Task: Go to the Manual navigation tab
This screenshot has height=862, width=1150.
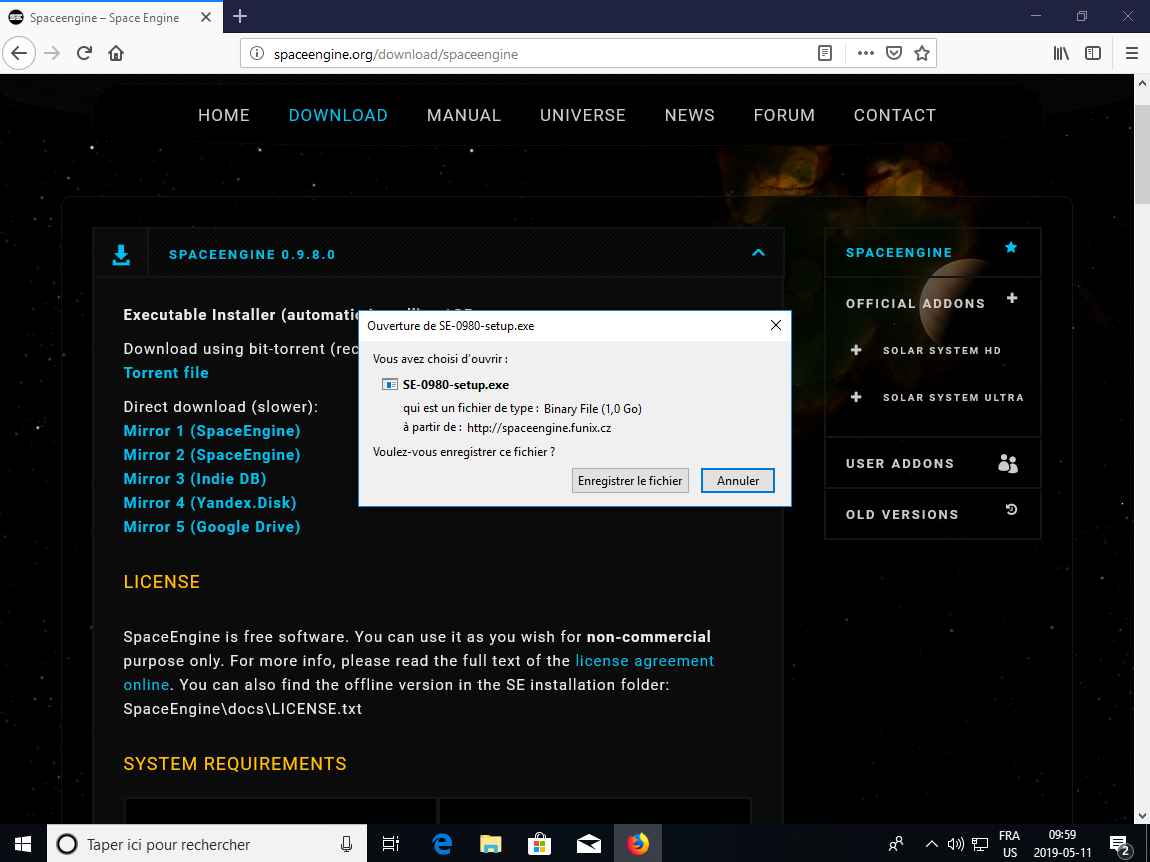Action: (464, 115)
